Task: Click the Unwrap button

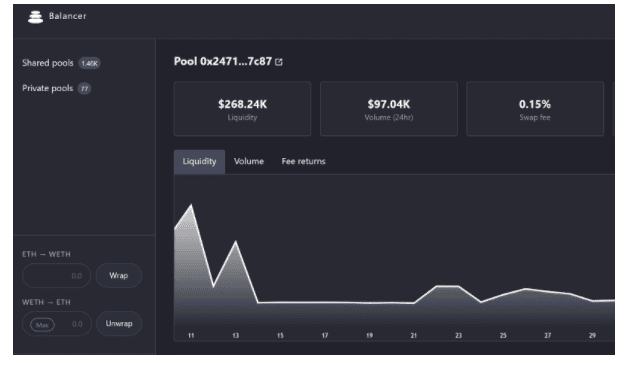Action: 119,324
